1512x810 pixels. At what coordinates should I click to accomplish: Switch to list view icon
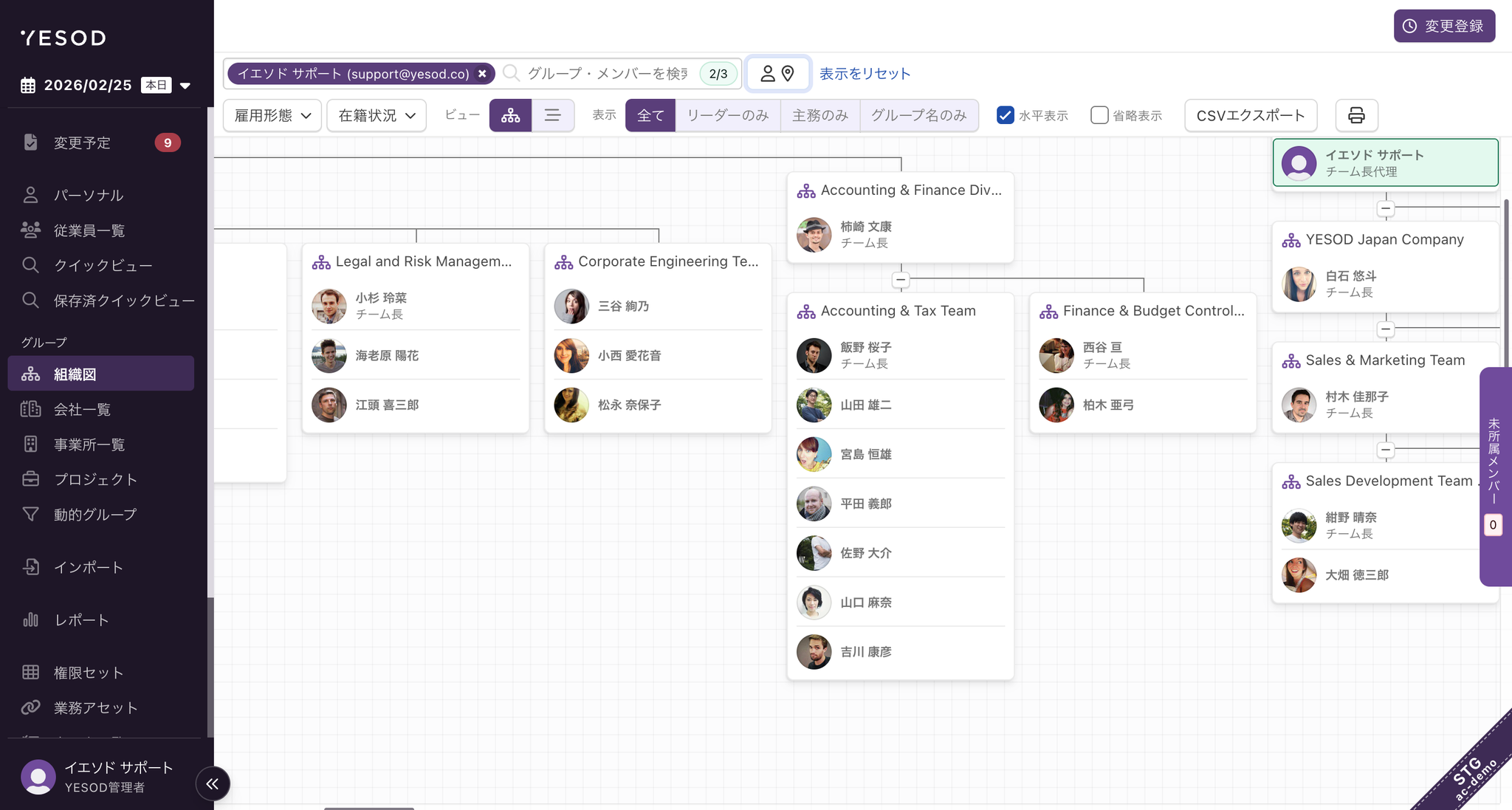(x=552, y=115)
